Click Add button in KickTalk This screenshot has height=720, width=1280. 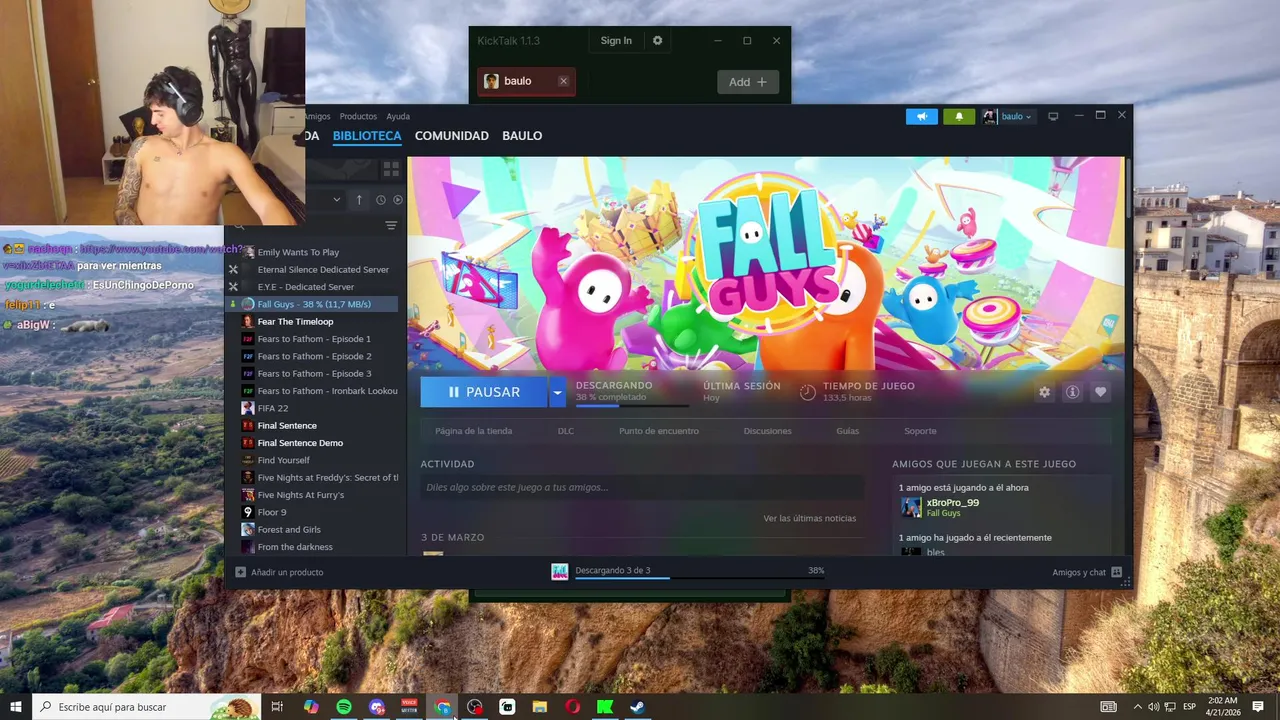(748, 82)
